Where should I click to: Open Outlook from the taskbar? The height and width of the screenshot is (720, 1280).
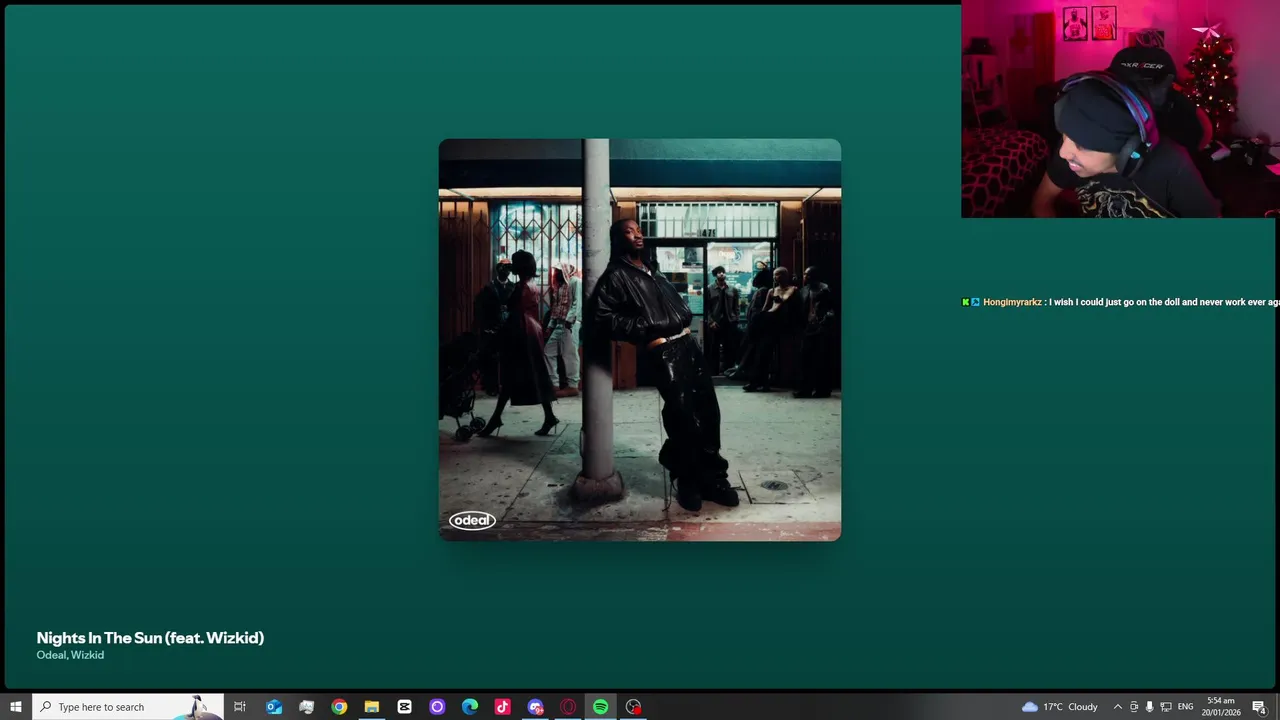(x=274, y=707)
